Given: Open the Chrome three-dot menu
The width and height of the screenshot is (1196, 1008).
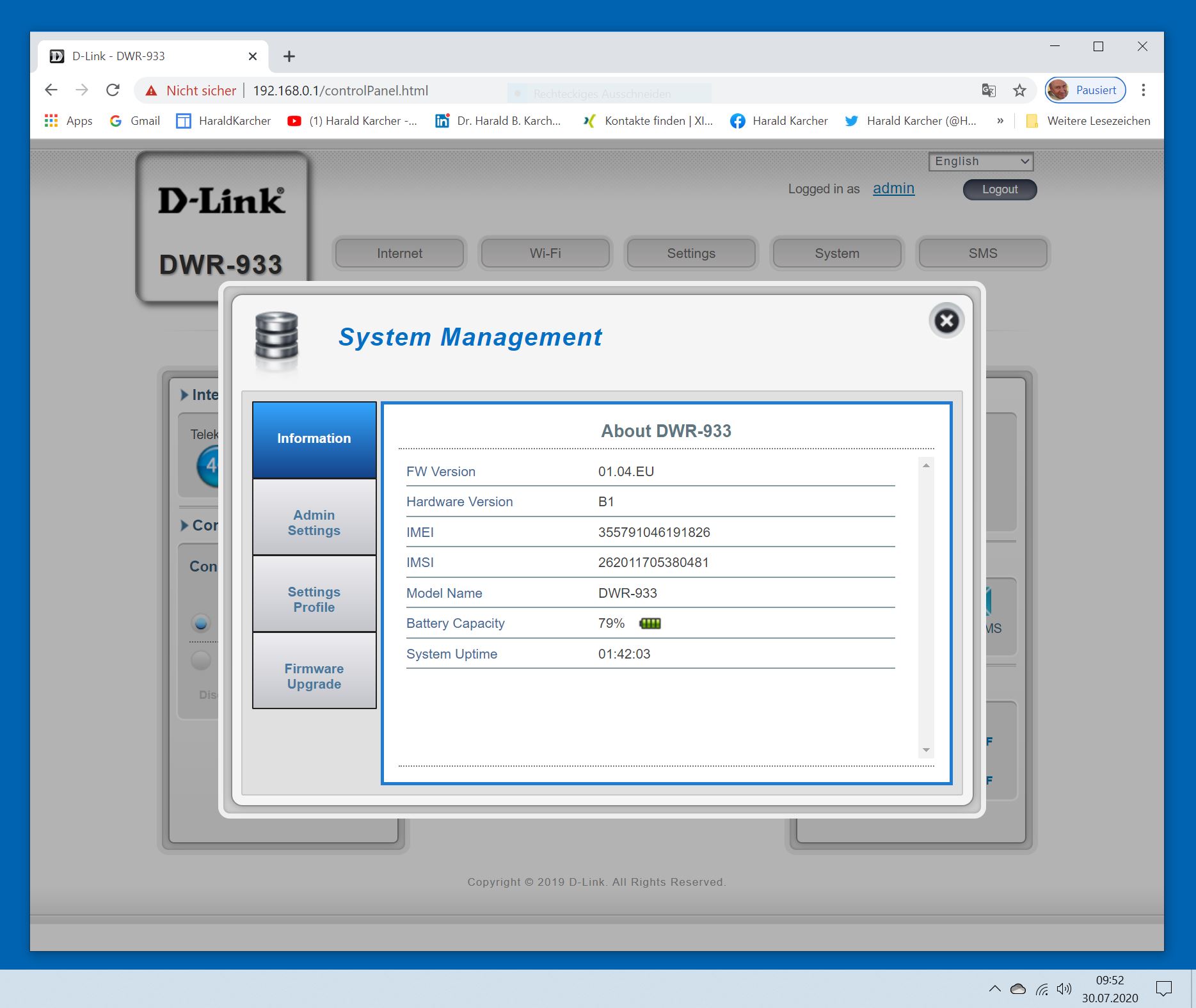Looking at the screenshot, I should pyautogui.click(x=1143, y=90).
